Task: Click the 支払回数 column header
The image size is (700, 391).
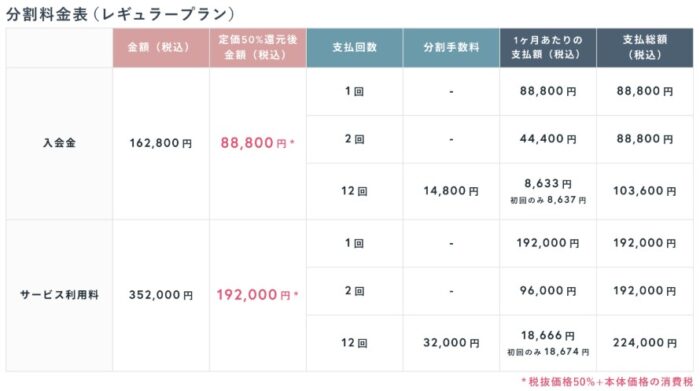Action: 354,47
